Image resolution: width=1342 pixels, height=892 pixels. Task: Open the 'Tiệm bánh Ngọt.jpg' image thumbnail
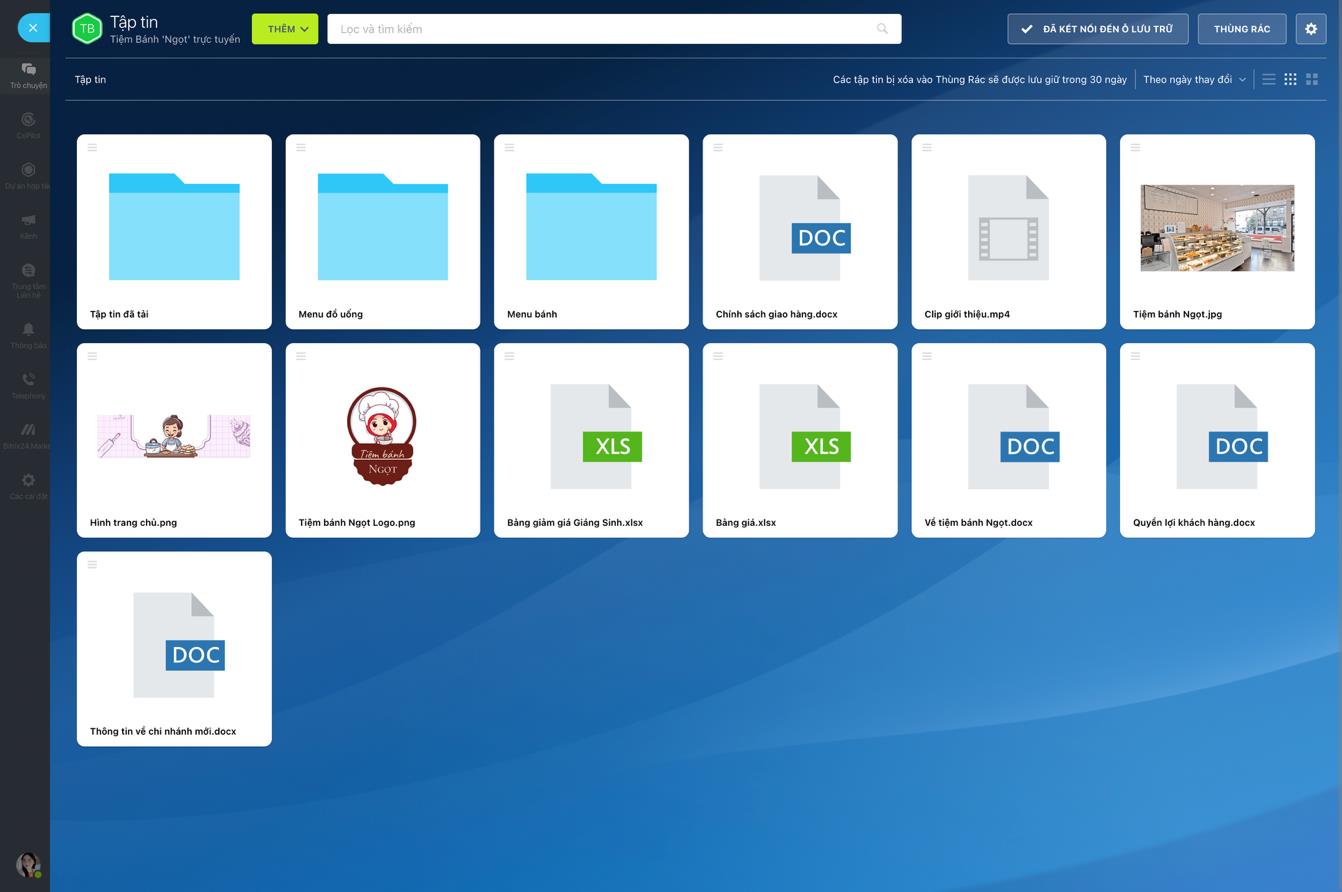[x=1217, y=228]
